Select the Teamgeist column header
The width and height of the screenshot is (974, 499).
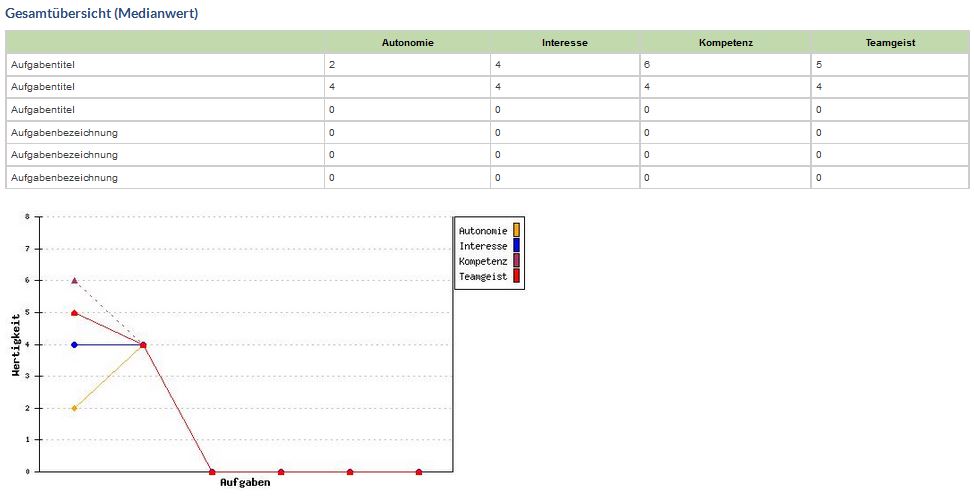pyautogui.click(x=890, y=42)
